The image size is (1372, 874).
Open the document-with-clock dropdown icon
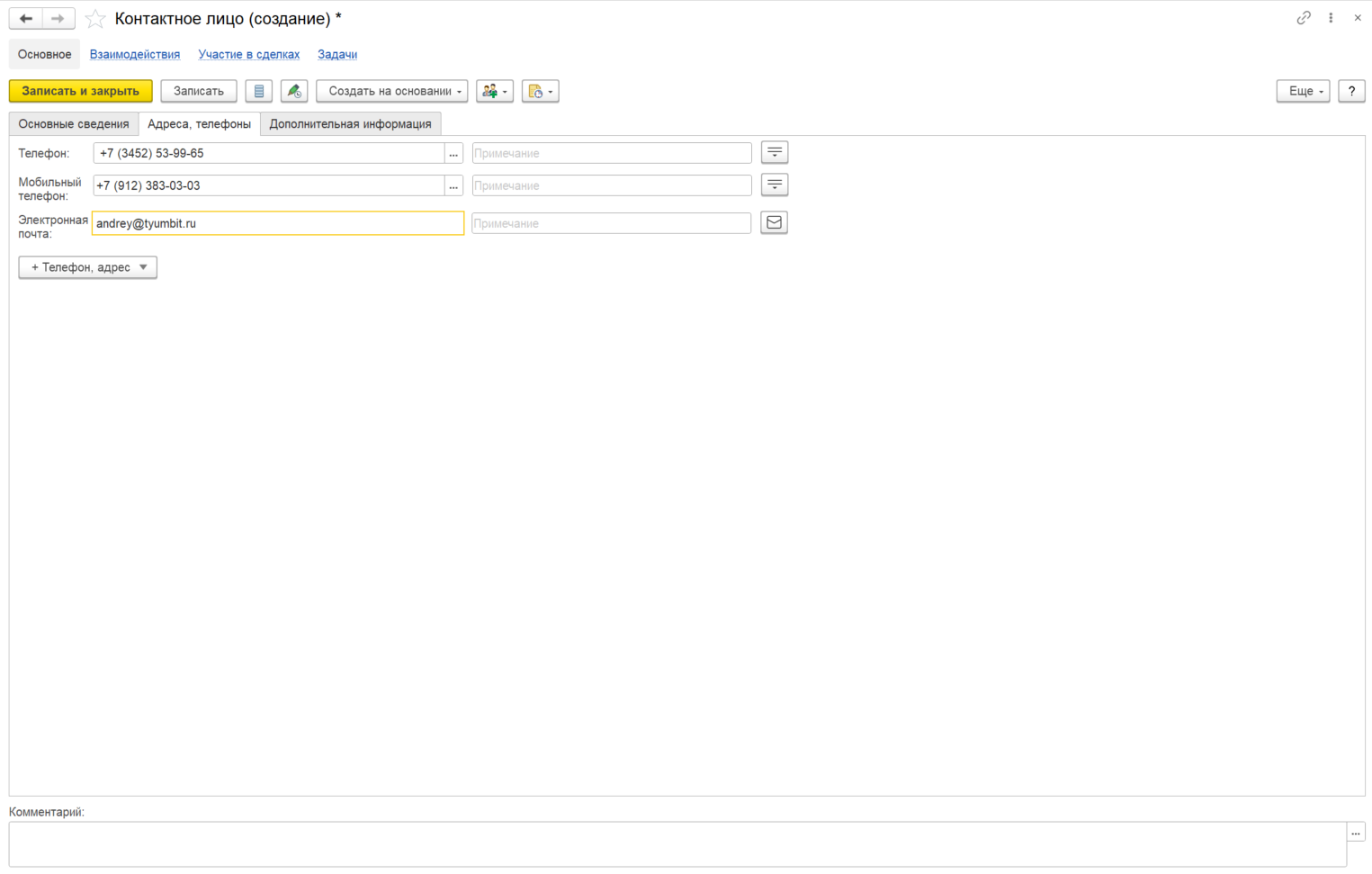(541, 91)
